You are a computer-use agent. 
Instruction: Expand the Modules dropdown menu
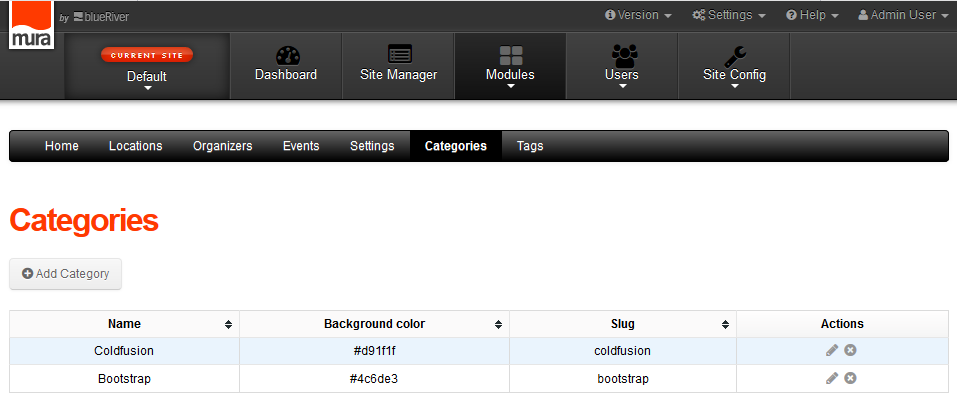click(510, 66)
